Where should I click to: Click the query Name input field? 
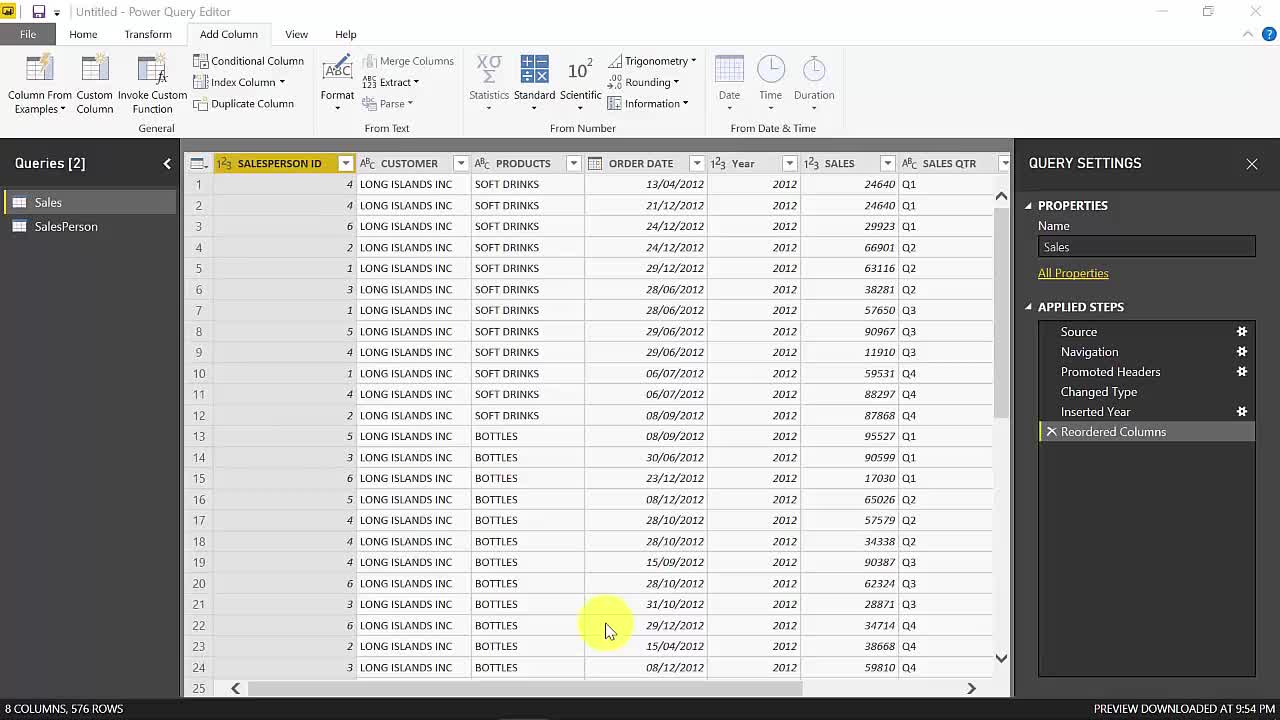[x=1146, y=247]
